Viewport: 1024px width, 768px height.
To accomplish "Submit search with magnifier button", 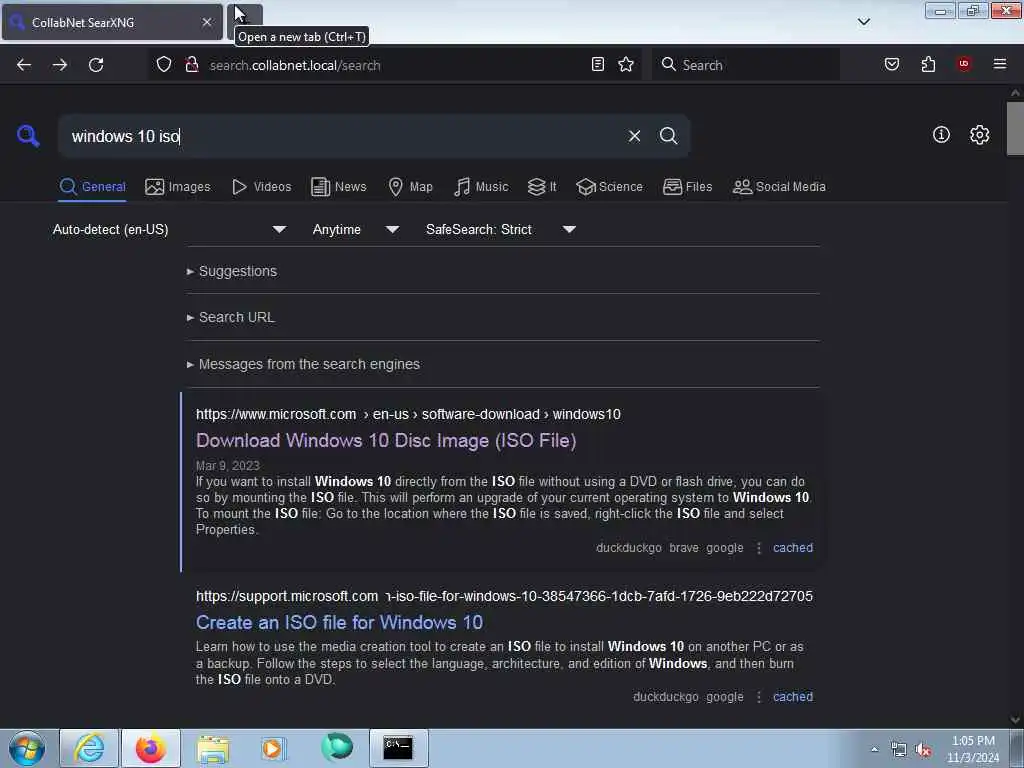I will 668,136.
